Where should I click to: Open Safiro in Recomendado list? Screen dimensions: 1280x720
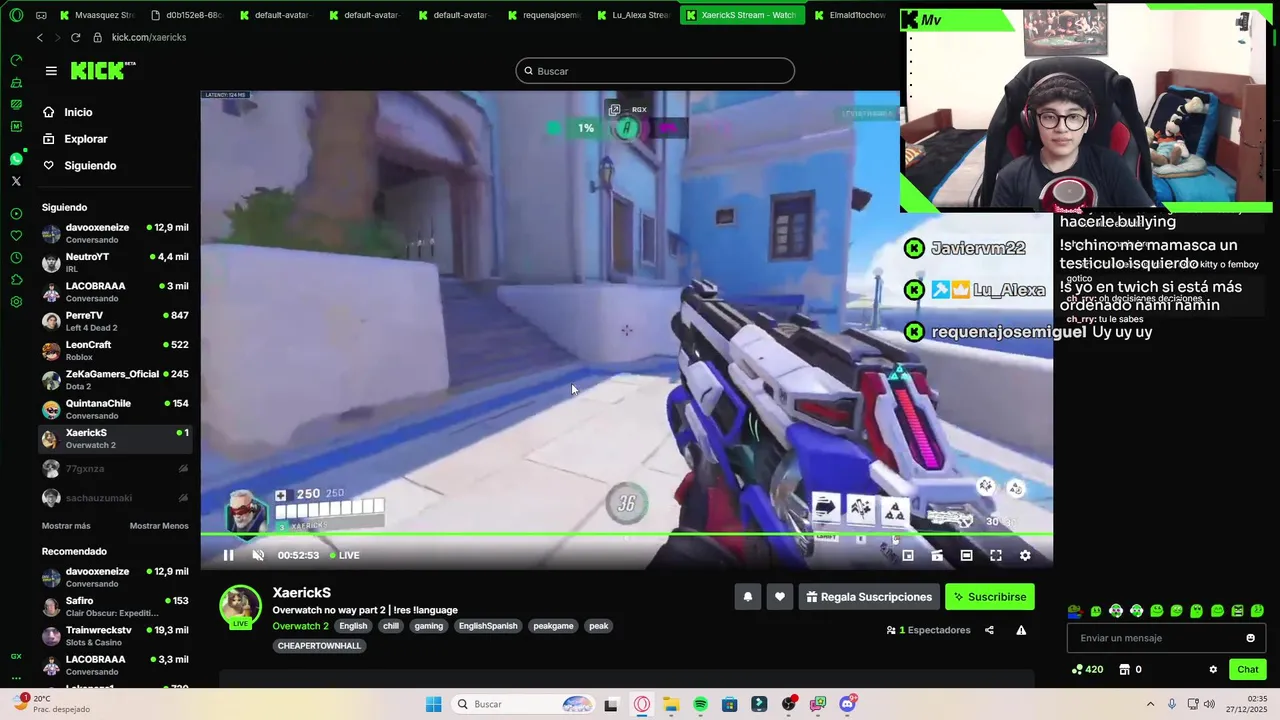tap(115, 606)
